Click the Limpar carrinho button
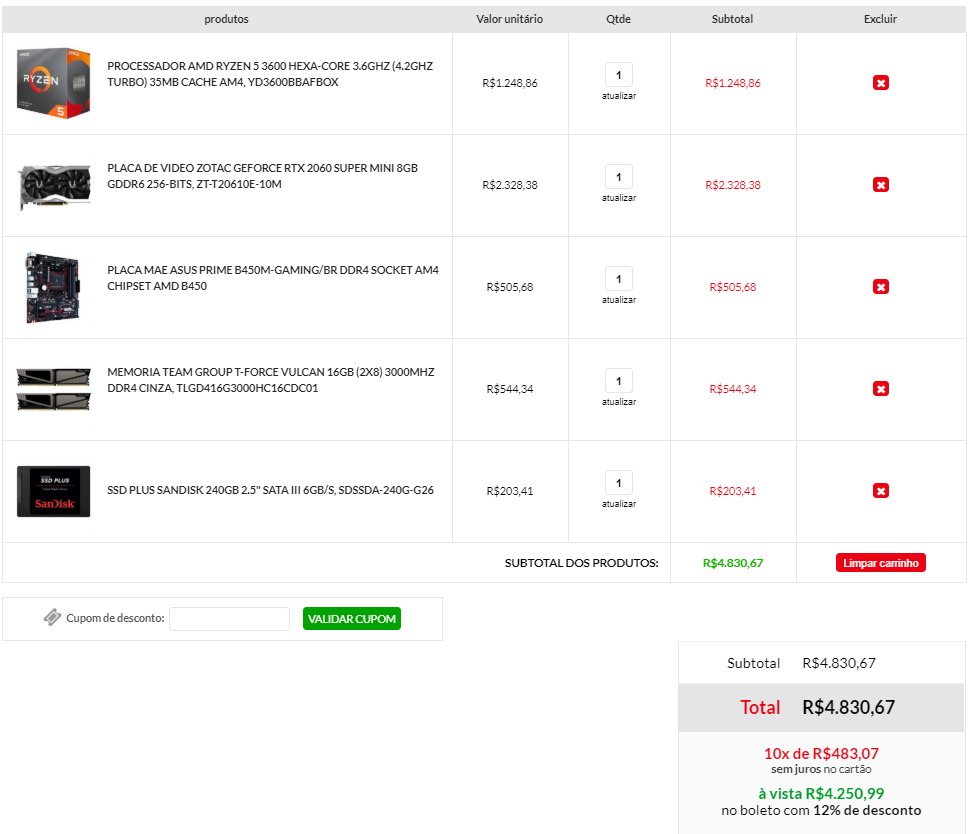 [x=880, y=563]
